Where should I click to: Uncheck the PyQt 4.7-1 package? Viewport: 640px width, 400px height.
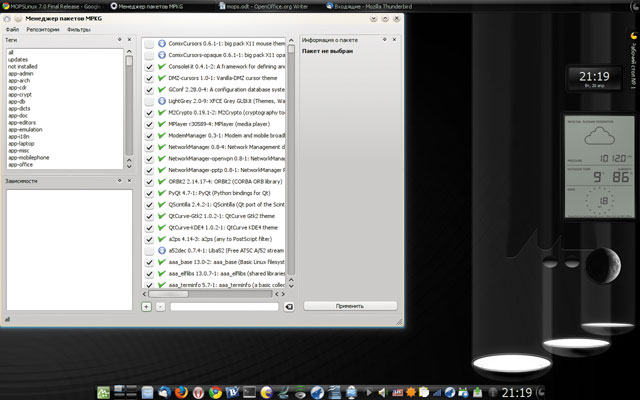pos(149,193)
